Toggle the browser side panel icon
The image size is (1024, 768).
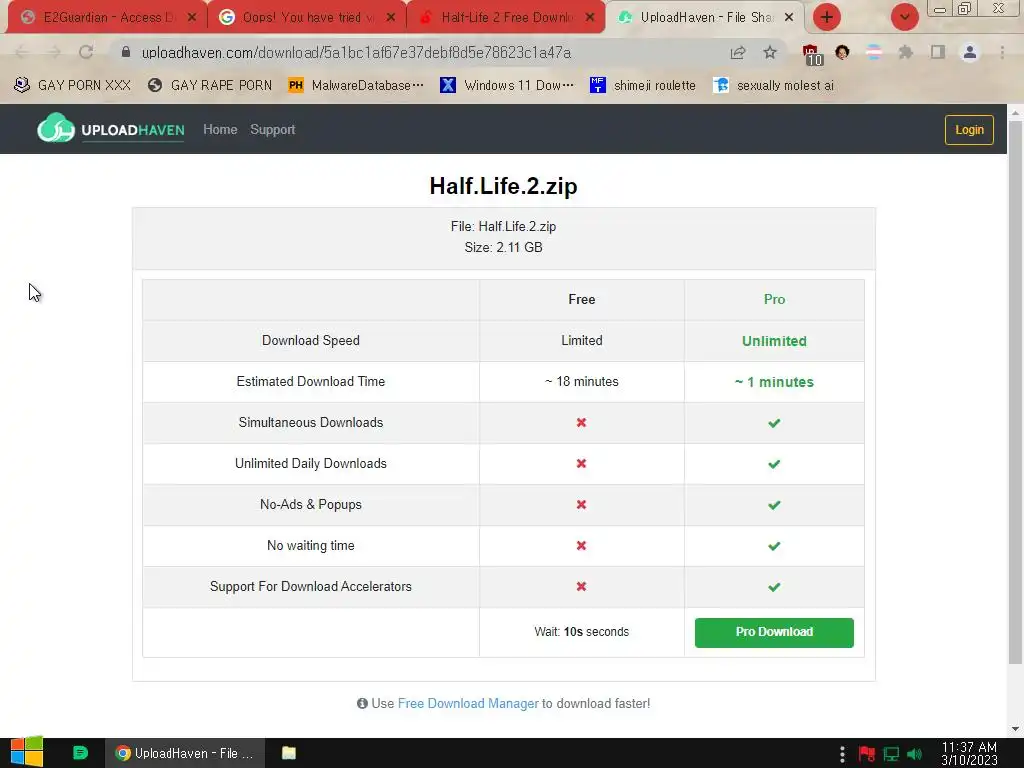pos(938,52)
